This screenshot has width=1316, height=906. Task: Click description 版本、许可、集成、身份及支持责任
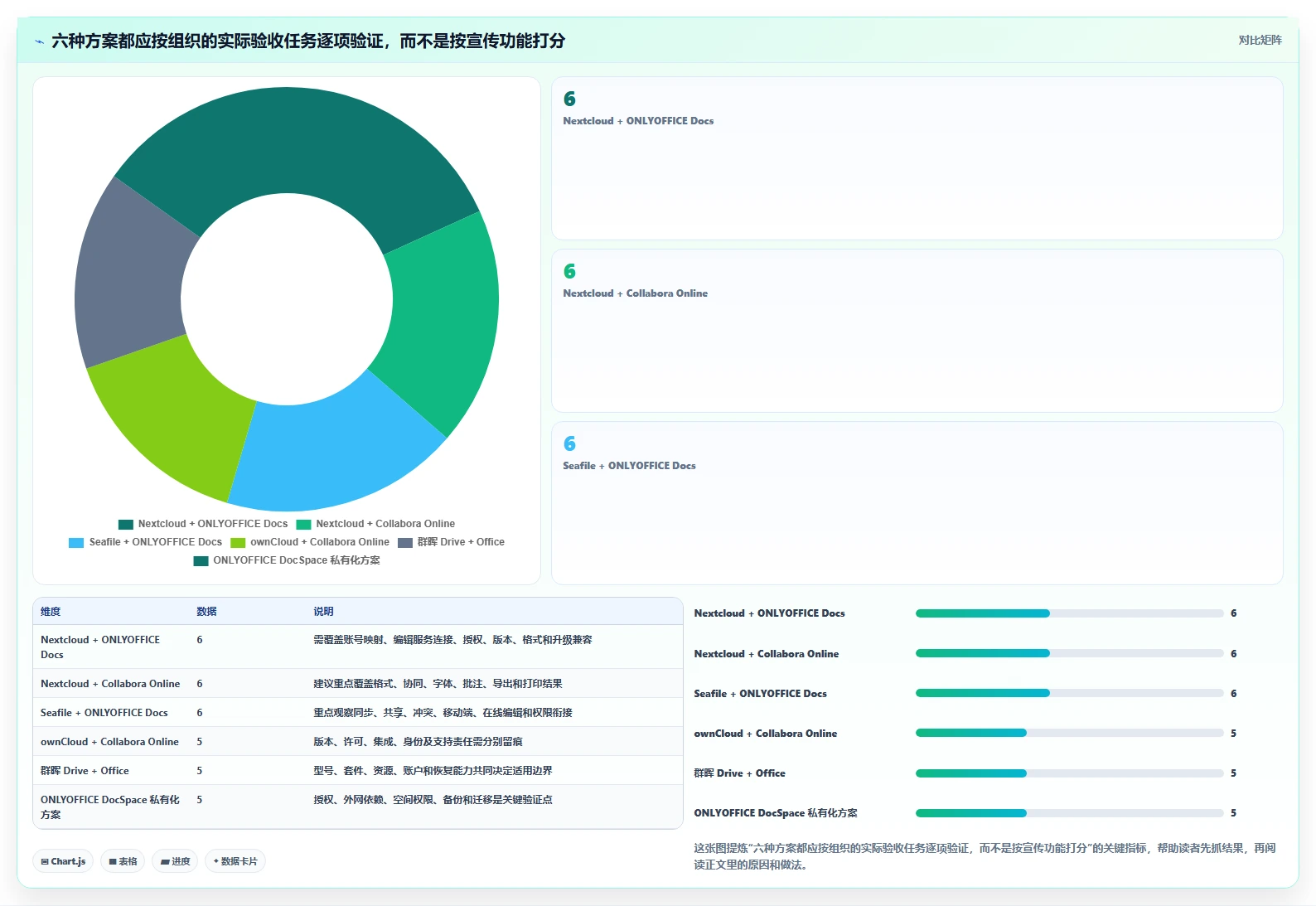pos(418,742)
